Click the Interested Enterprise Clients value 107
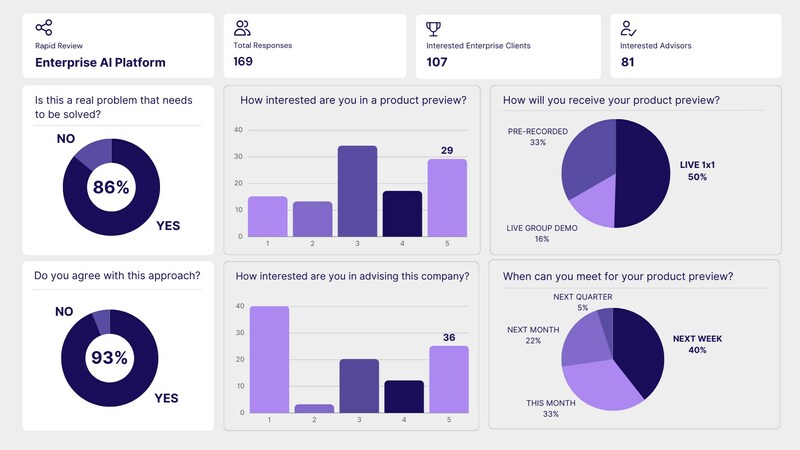This screenshot has width=800, height=450. coord(437,62)
